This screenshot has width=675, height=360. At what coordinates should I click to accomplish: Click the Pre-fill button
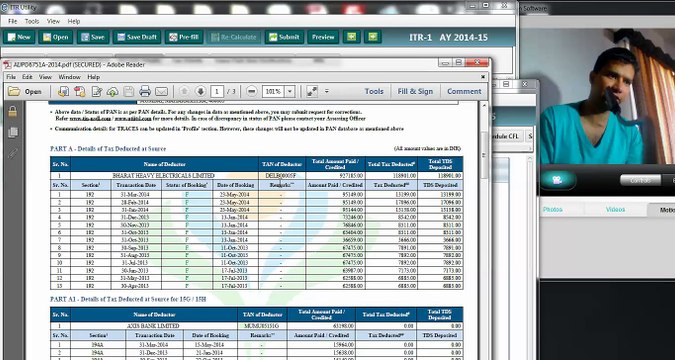184,37
